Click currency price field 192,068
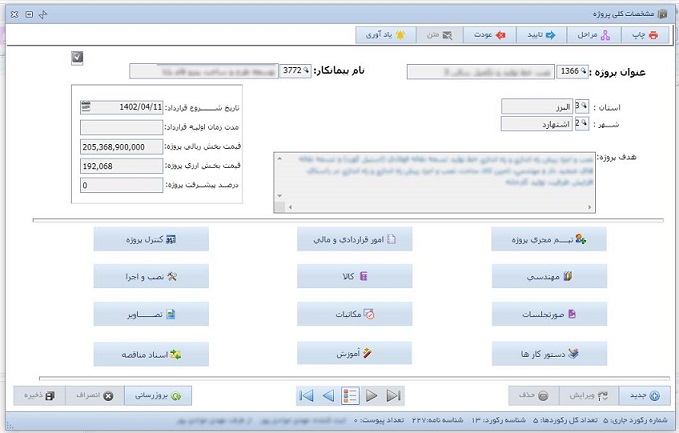679x433 pixels. 122,166
